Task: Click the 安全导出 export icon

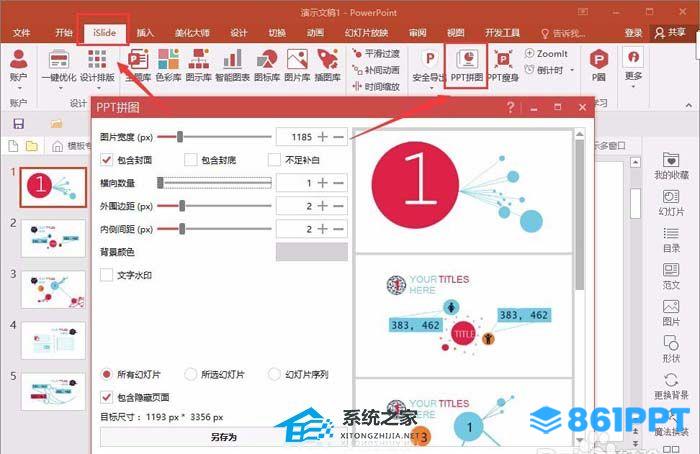Action: (x=429, y=59)
